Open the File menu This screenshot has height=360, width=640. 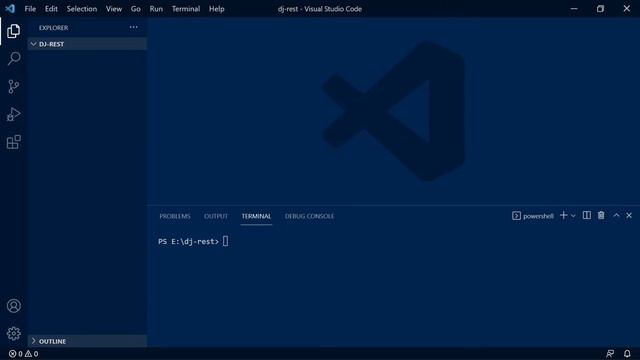(x=30, y=9)
